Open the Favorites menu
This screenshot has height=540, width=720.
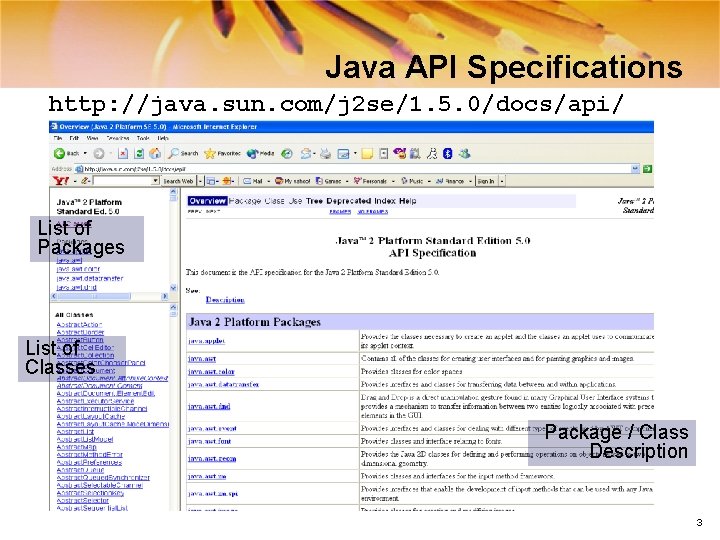coord(118,138)
